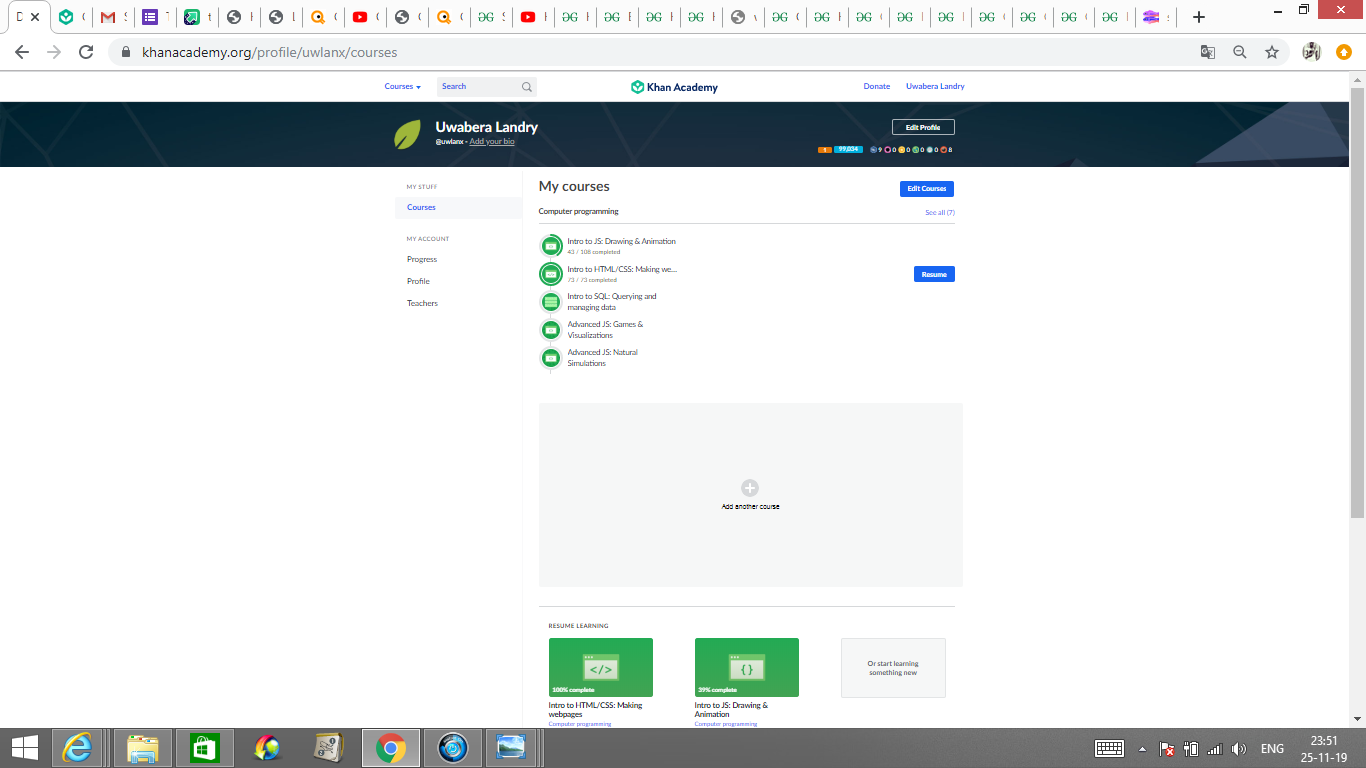Click Intro to JS Drawing course icon
This screenshot has width=1366, height=768.
(x=550, y=245)
